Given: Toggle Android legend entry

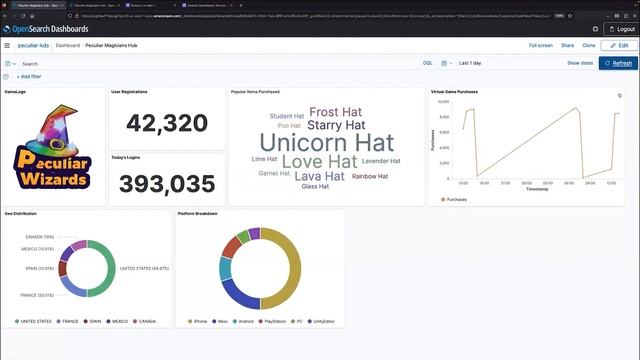Looking at the screenshot, I should (243, 322).
